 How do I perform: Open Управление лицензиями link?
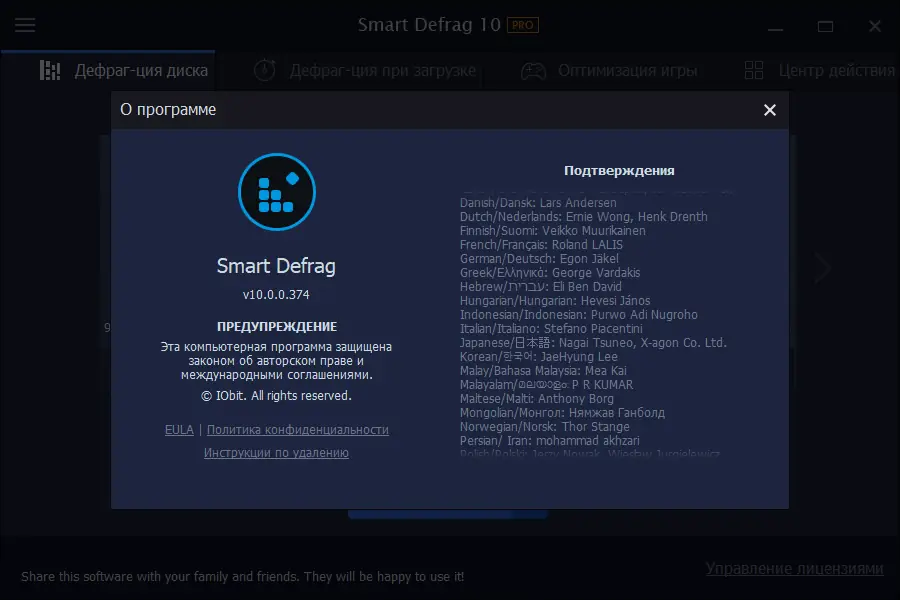(x=794, y=568)
